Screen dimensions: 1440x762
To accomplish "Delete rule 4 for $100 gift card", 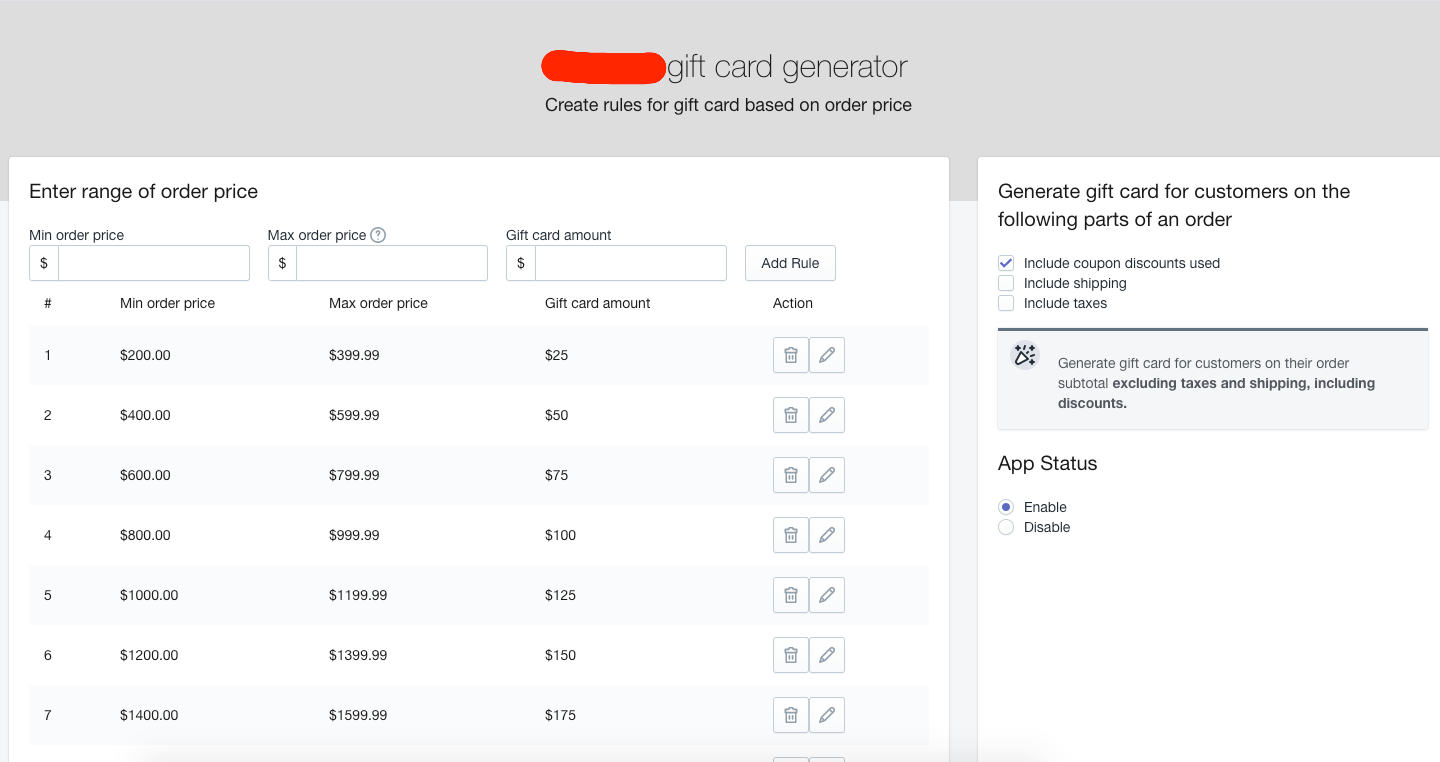I will click(x=790, y=535).
